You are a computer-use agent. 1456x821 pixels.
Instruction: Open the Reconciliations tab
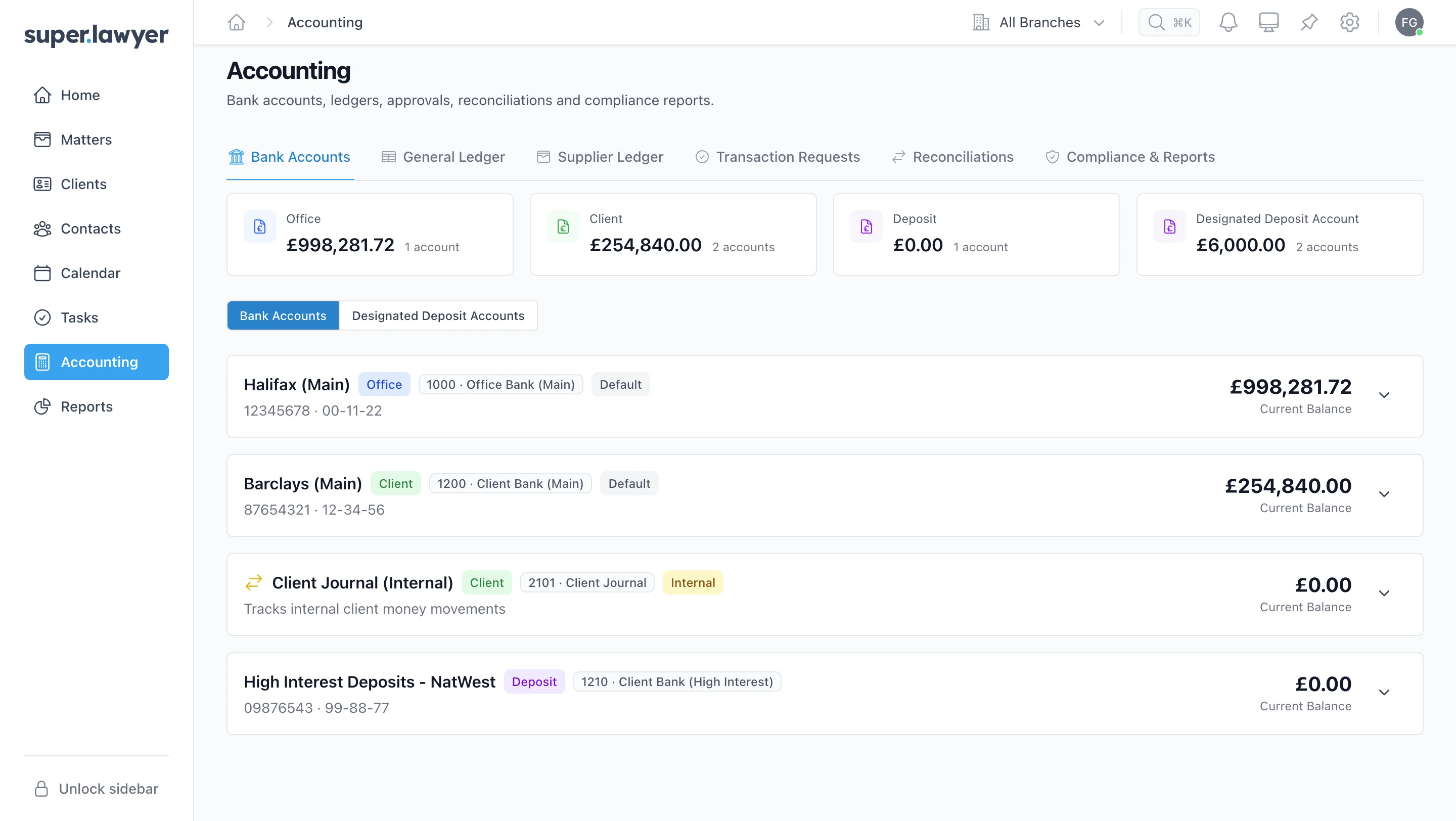[953, 157]
